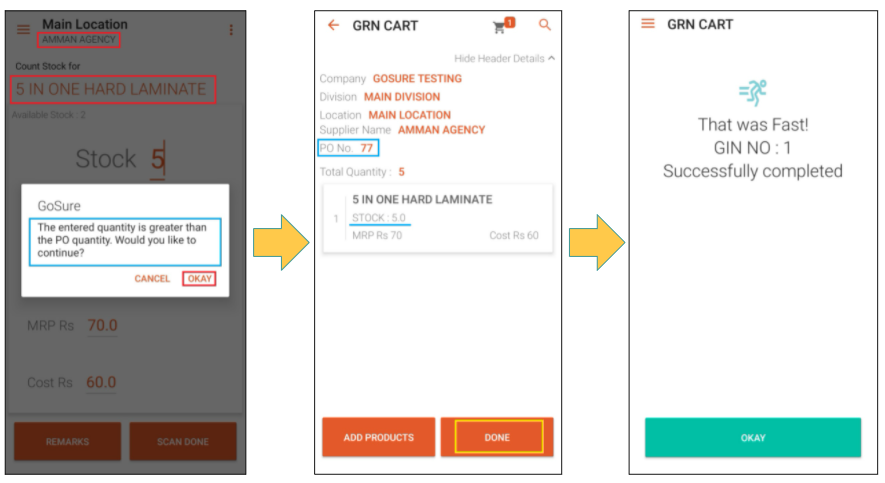Click GOSURE TESTING company value

pyautogui.click(x=417, y=78)
